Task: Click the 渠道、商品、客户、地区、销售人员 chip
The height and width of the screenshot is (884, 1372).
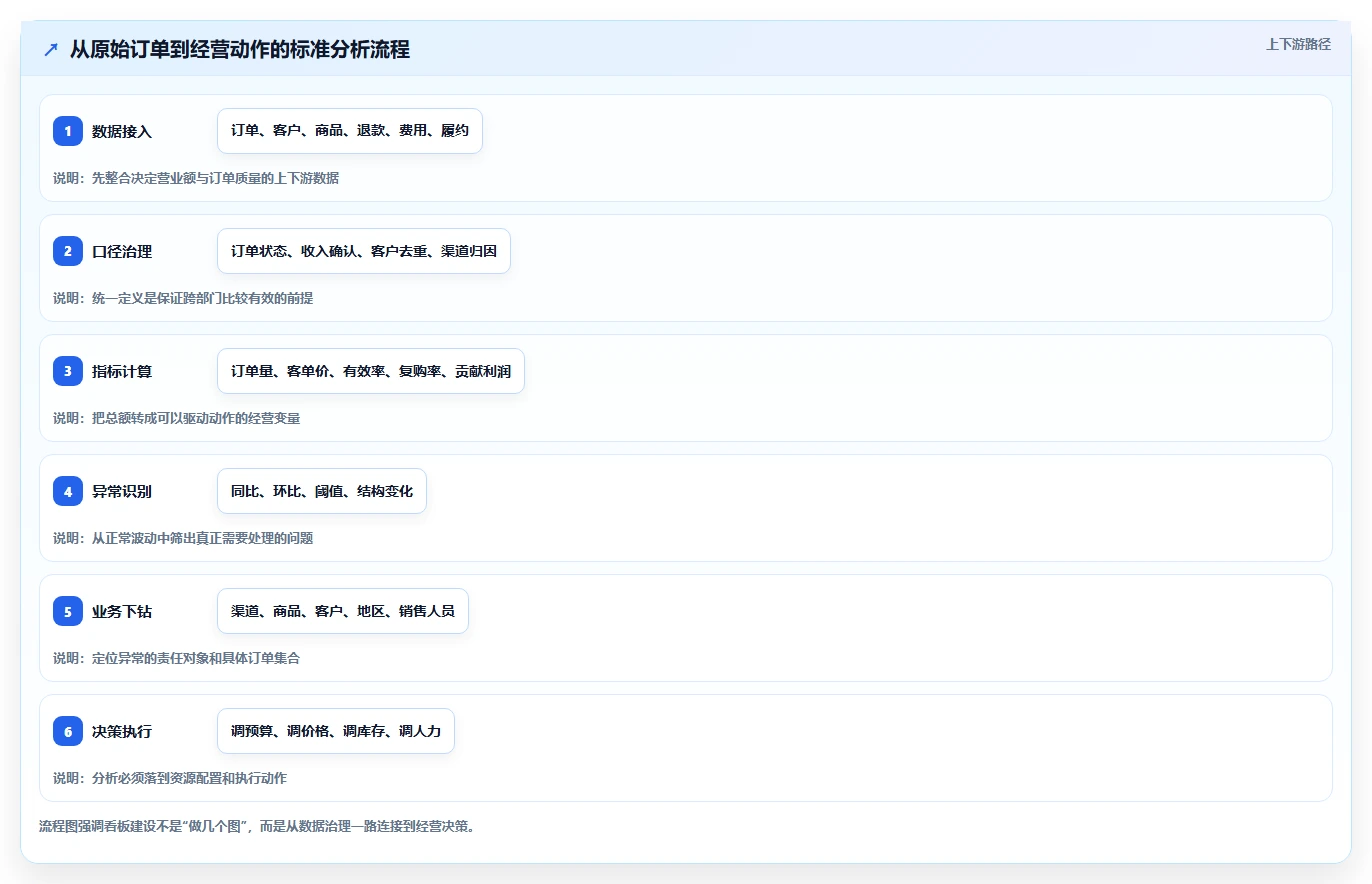Action: pyautogui.click(x=343, y=611)
